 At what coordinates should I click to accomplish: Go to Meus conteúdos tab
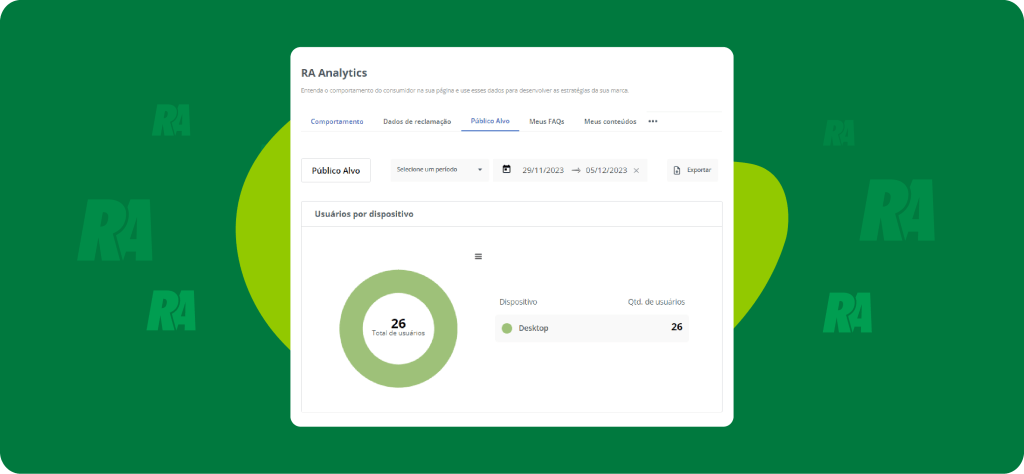click(610, 121)
